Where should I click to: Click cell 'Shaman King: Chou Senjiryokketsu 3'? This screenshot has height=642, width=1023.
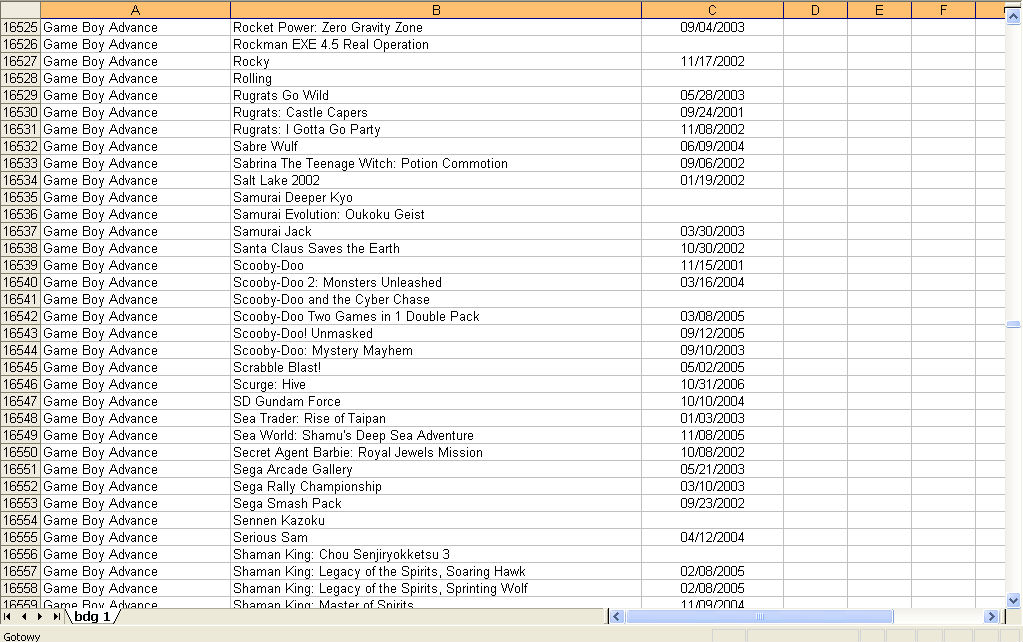coord(436,554)
